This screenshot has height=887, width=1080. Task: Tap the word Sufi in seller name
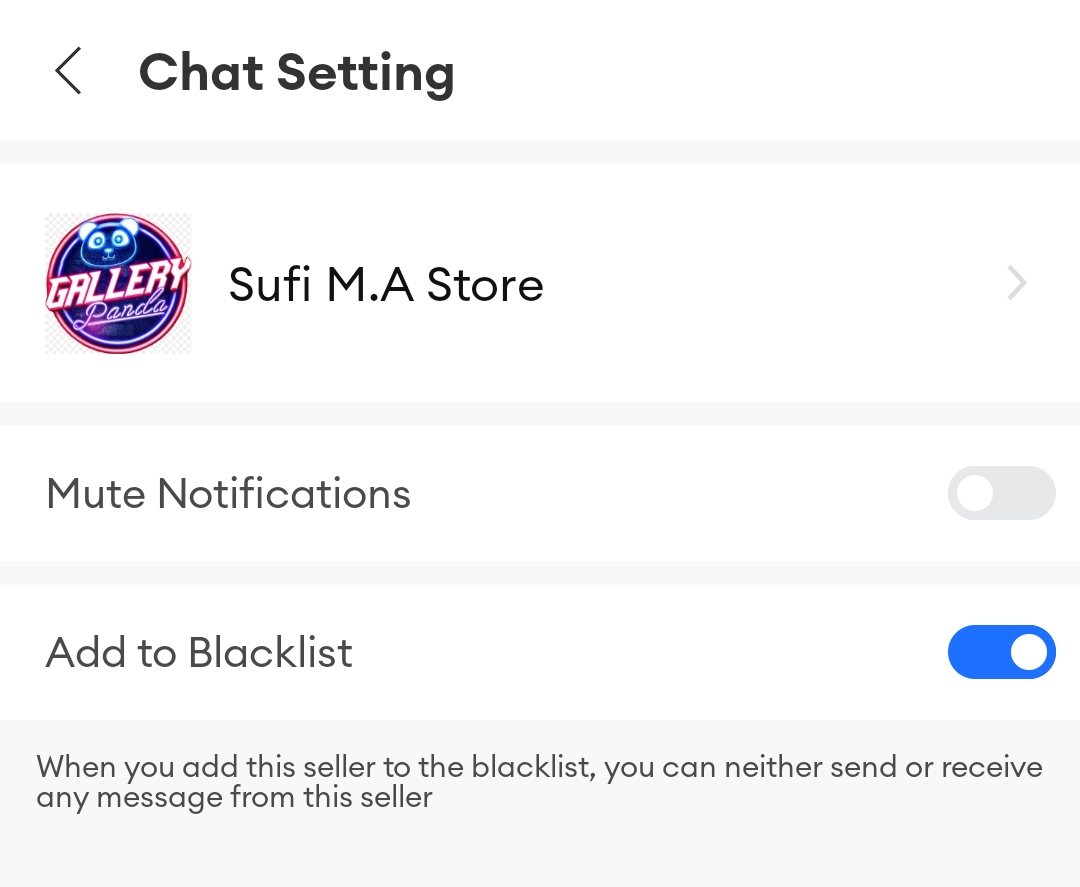tap(268, 285)
